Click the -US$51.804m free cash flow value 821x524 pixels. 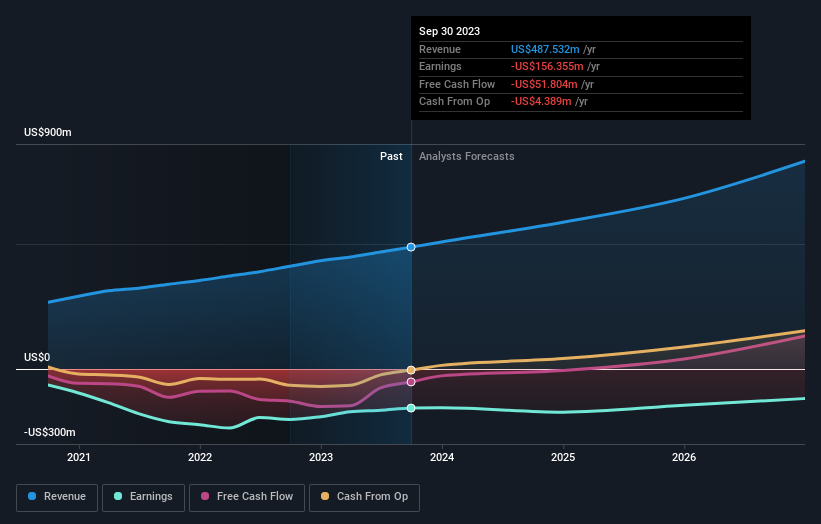click(x=544, y=84)
